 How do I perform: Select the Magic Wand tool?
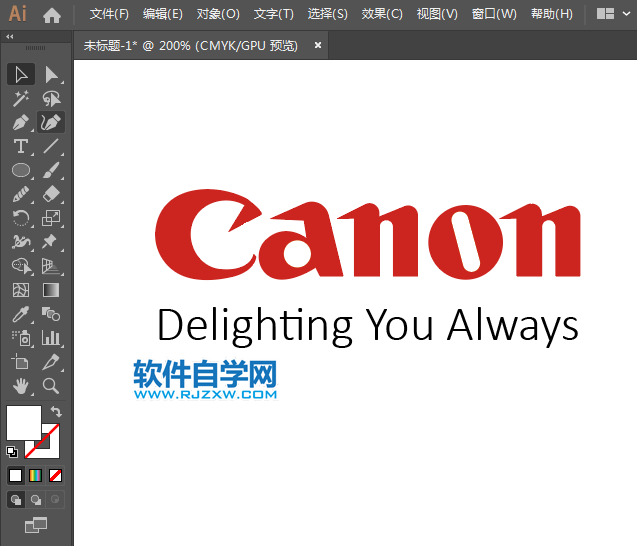[x=21, y=98]
